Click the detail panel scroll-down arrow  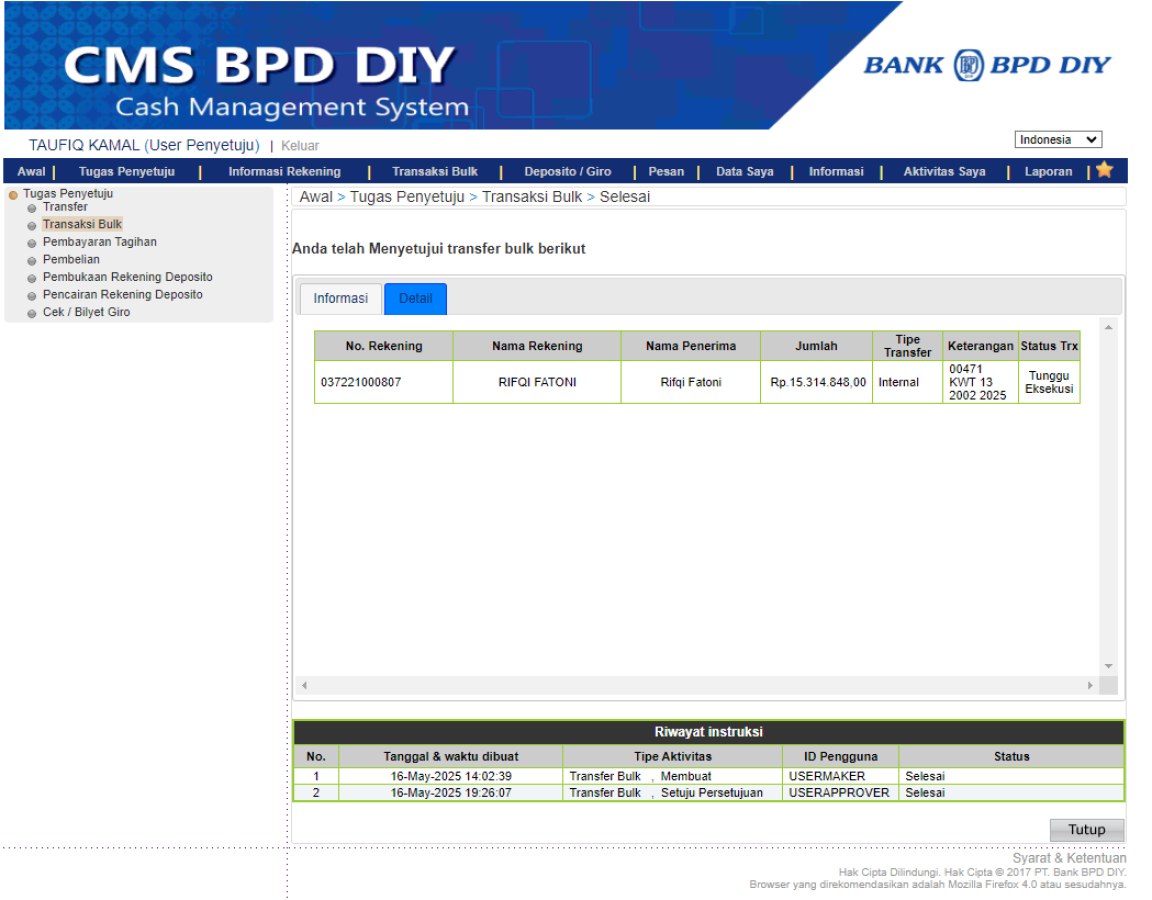1109,666
